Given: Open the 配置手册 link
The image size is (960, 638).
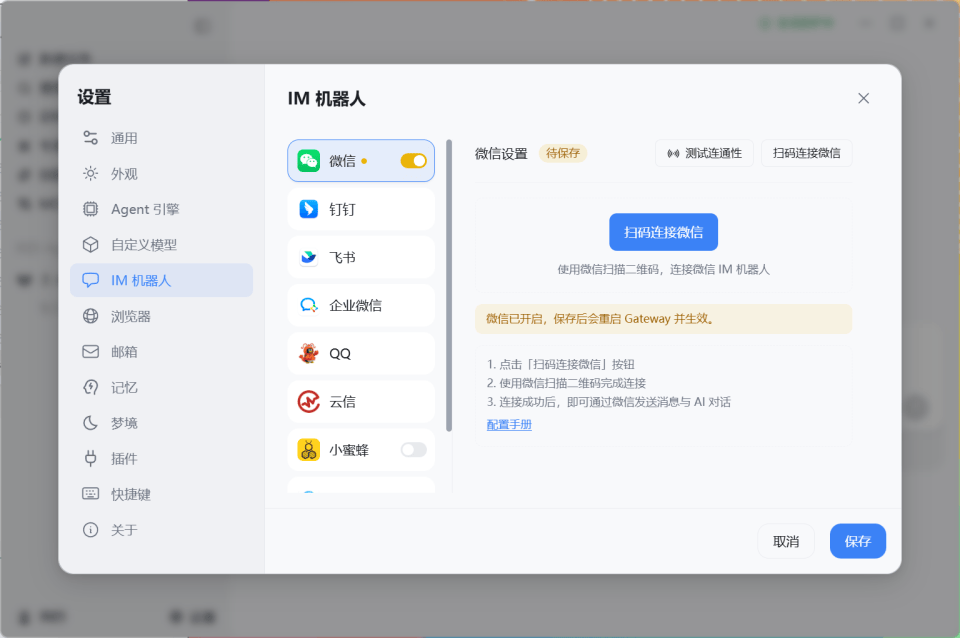Looking at the screenshot, I should [x=509, y=424].
